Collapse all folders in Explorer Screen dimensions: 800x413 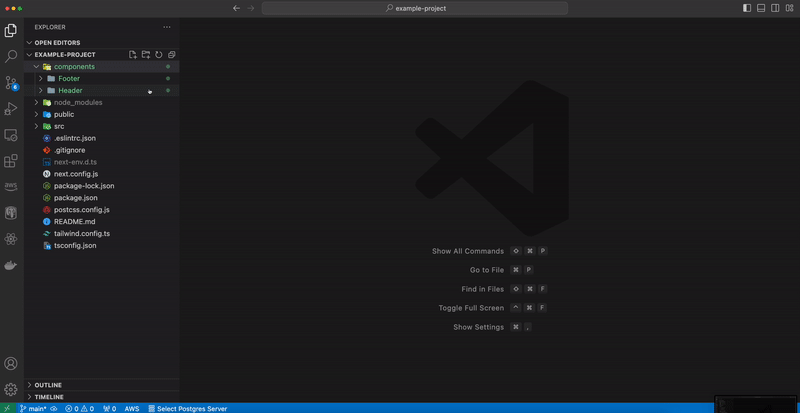coord(171,55)
